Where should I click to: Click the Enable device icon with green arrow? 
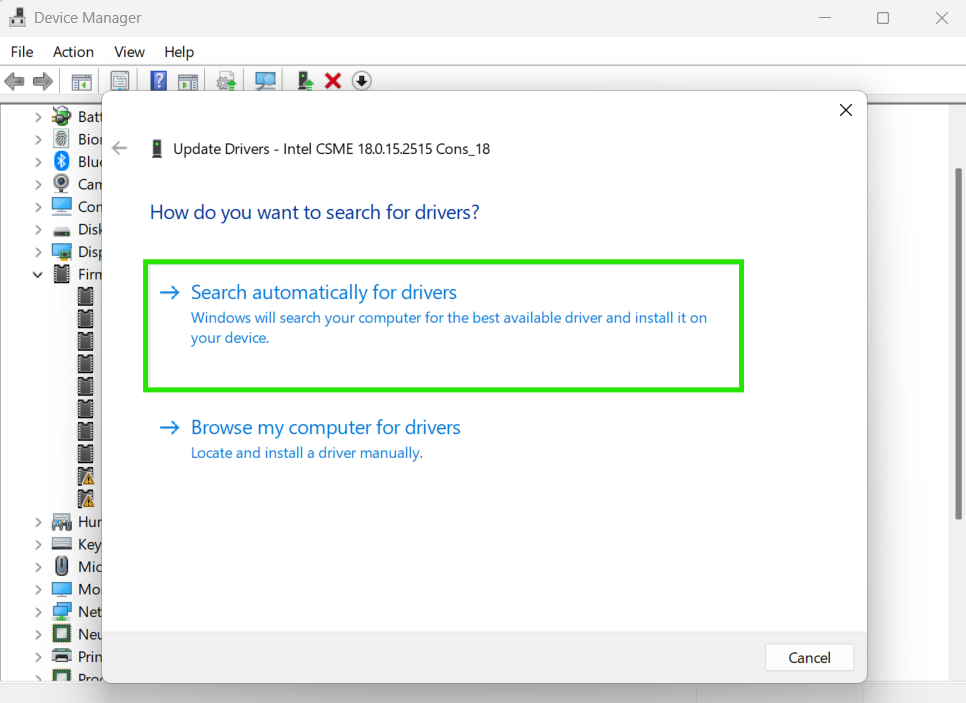(305, 81)
